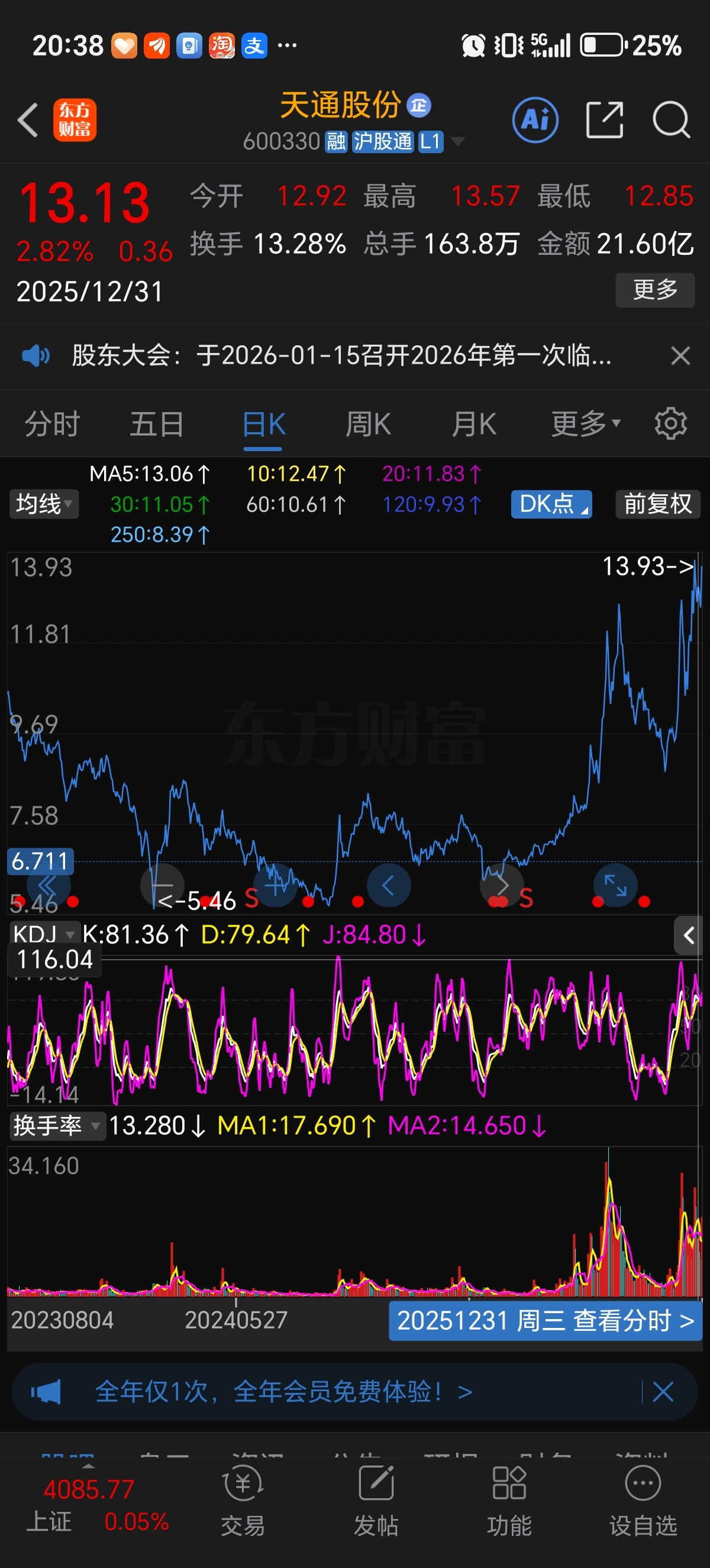The height and width of the screenshot is (1568, 710).
Task: Tap the 250:8.39 moving average value
Action: click(x=160, y=534)
